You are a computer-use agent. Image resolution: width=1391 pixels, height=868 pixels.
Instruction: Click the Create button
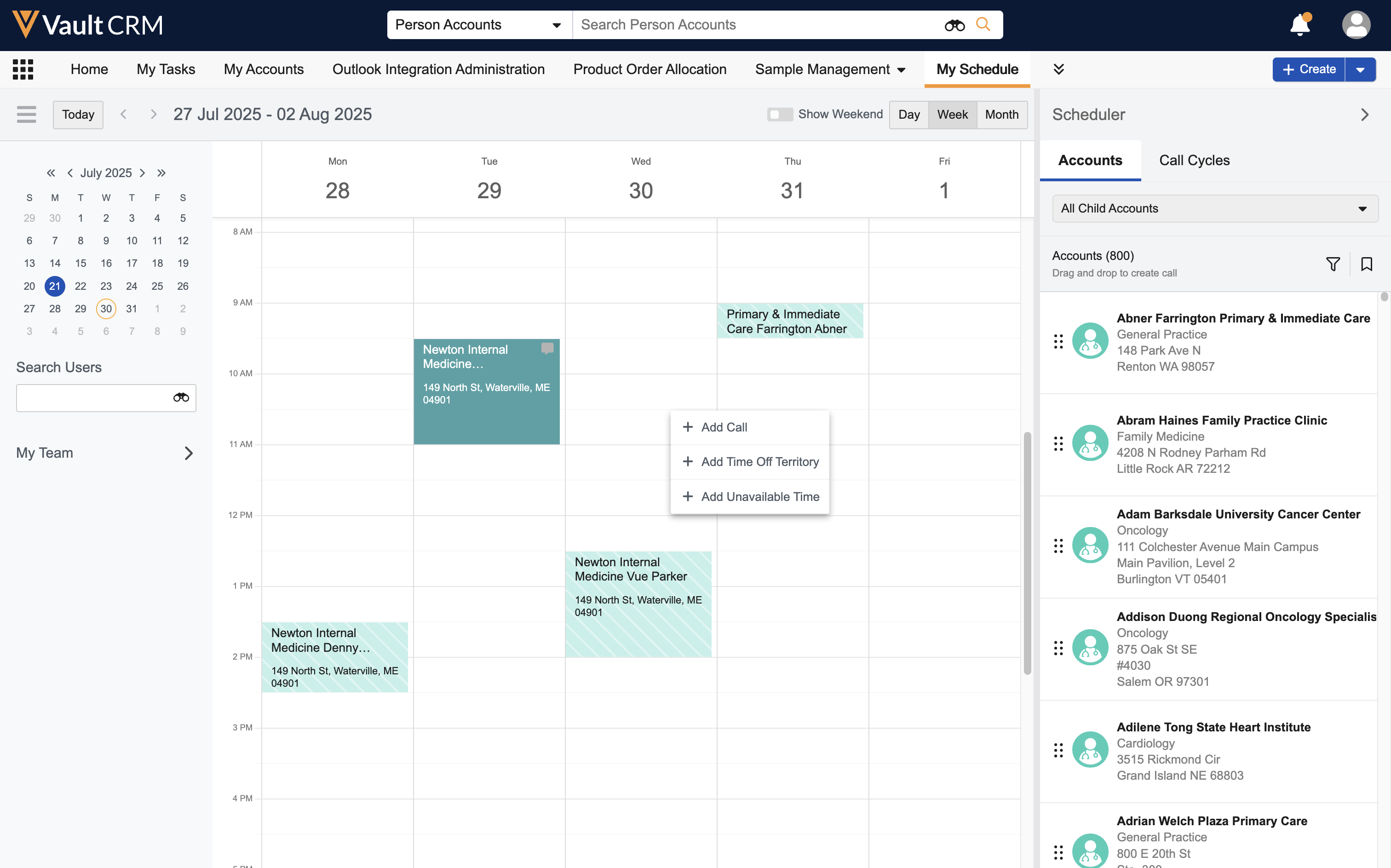(x=1308, y=69)
